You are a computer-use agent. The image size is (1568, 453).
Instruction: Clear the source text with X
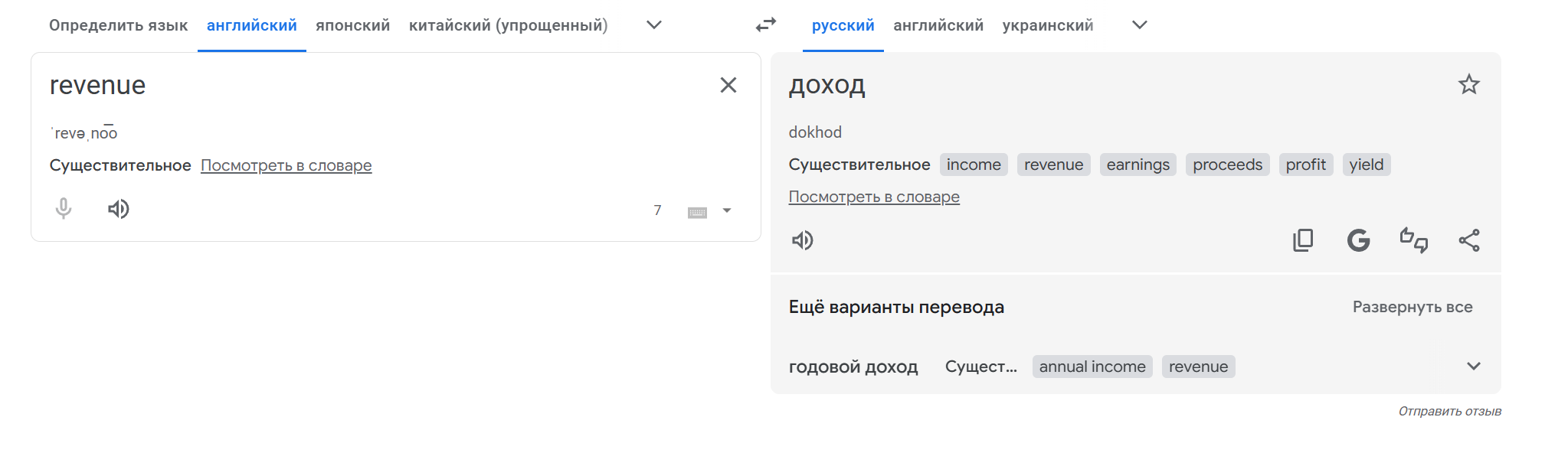[728, 85]
